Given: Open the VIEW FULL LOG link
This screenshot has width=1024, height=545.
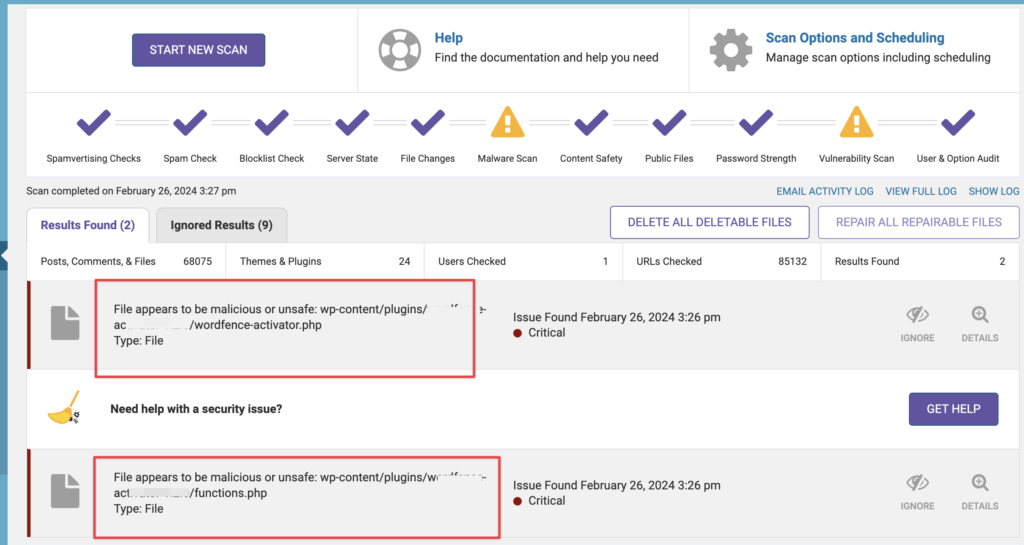Looking at the screenshot, I should pyautogui.click(x=921, y=191).
